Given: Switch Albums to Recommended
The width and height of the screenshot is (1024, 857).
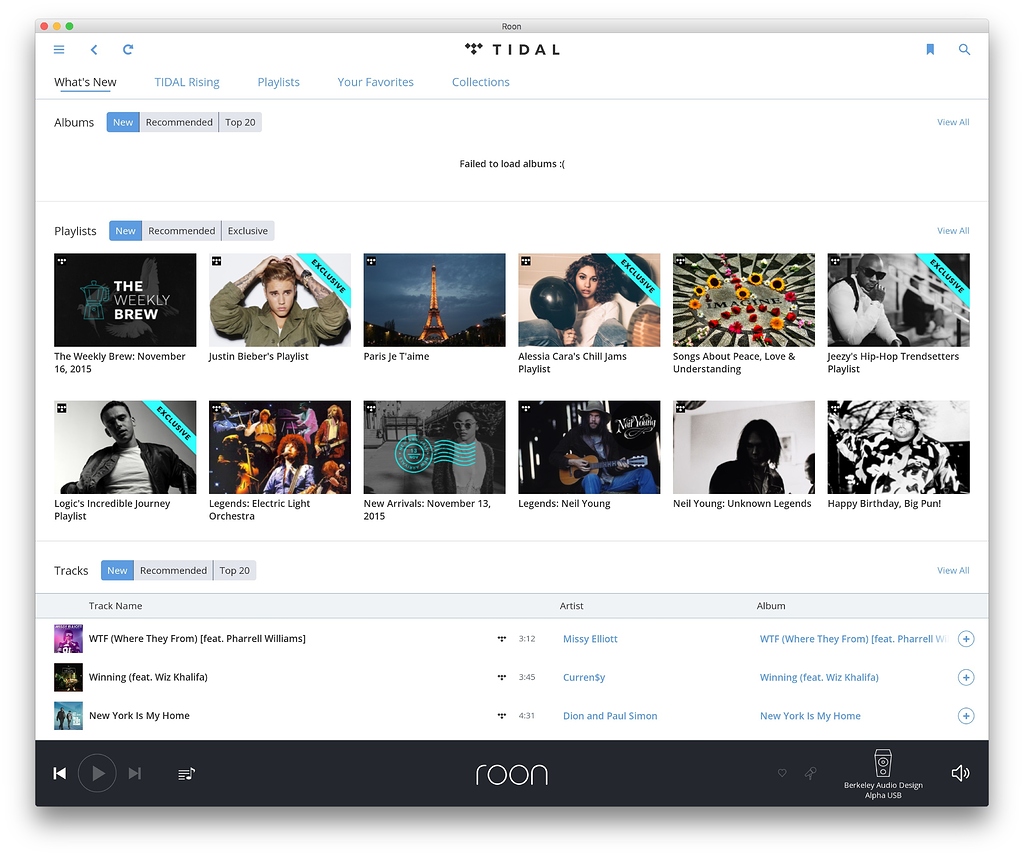Looking at the screenshot, I should [178, 121].
